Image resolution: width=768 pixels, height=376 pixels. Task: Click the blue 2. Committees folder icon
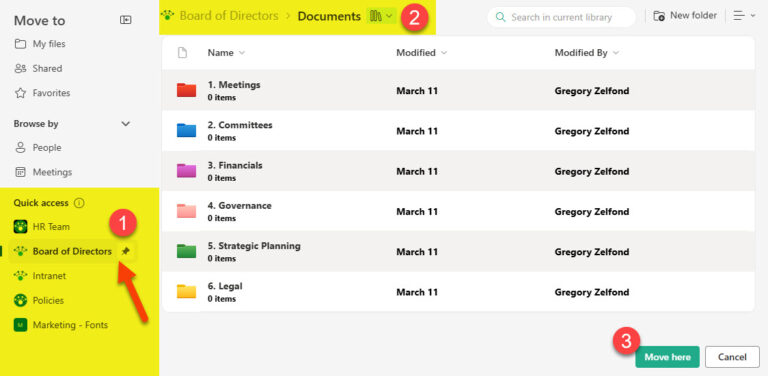coord(186,130)
